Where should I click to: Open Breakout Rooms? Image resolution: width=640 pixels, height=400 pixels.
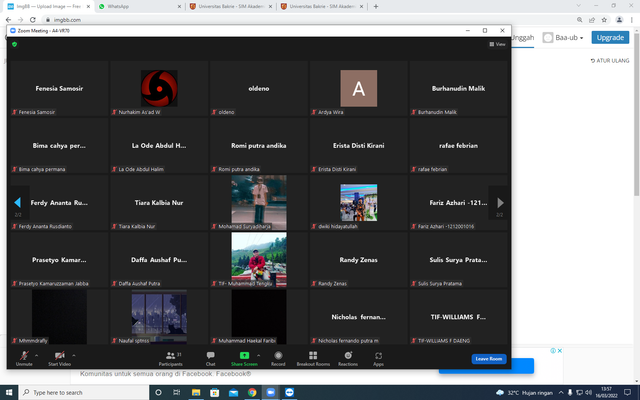click(x=313, y=358)
